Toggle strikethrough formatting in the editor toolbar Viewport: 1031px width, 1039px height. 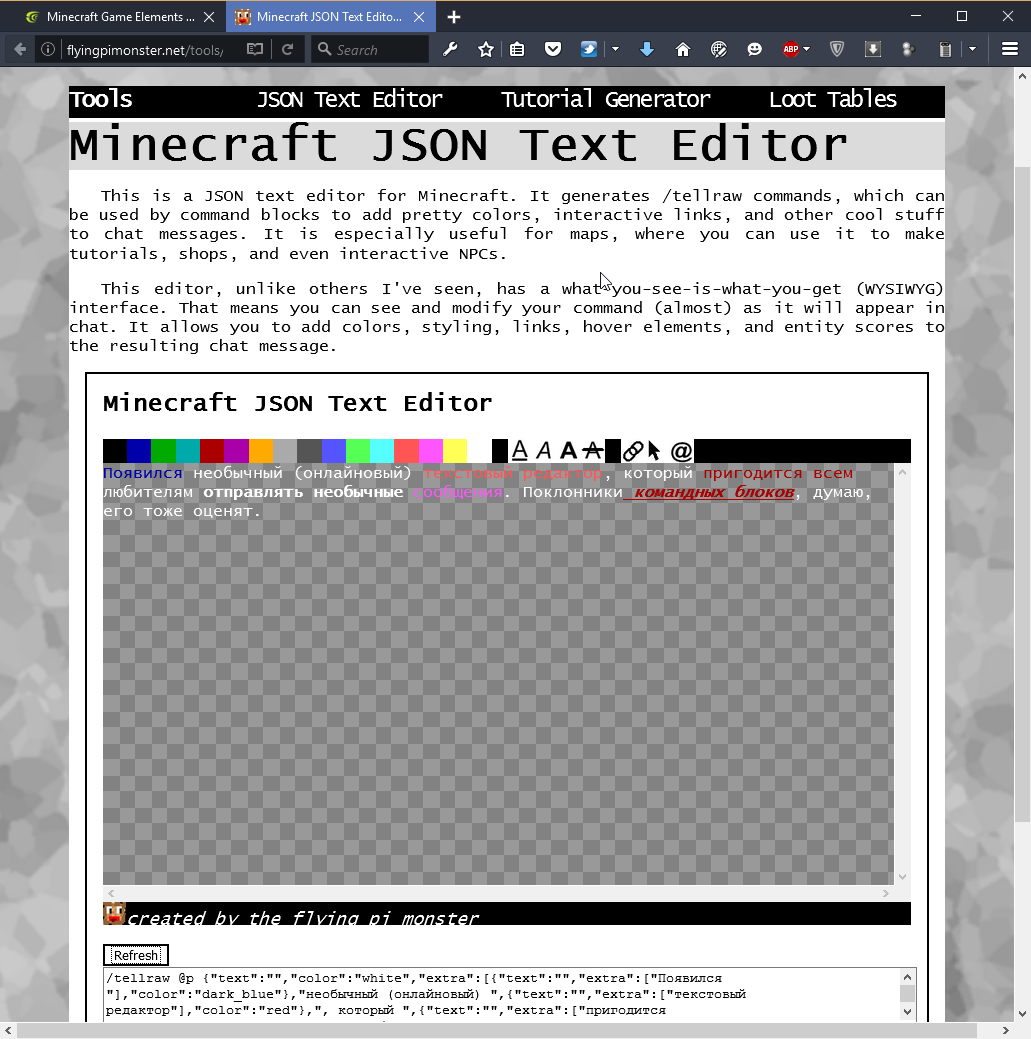click(593, 451)
